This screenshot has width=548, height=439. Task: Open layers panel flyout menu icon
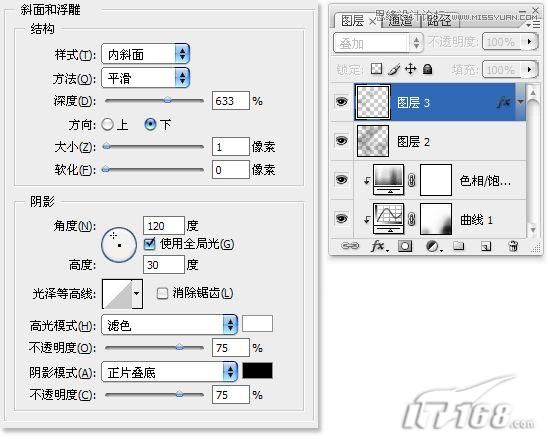(x=534, y=25)
